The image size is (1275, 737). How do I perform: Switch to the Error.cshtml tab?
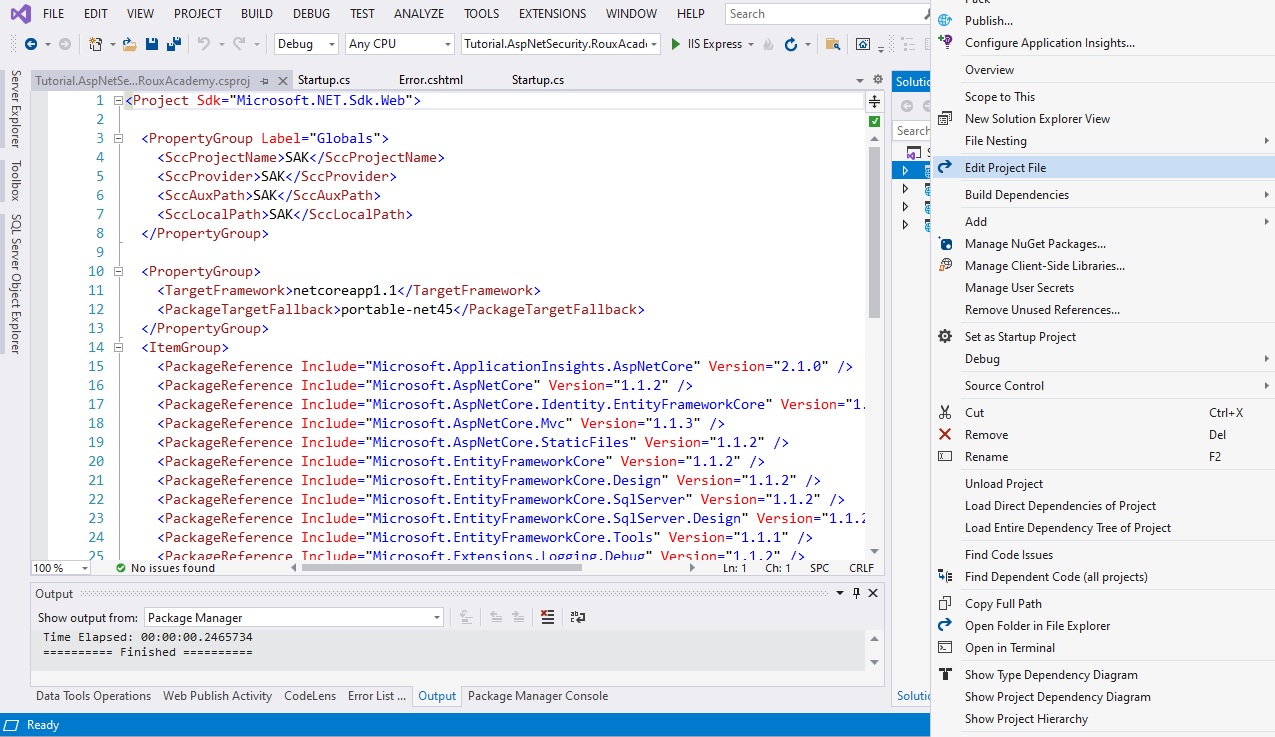431,80
